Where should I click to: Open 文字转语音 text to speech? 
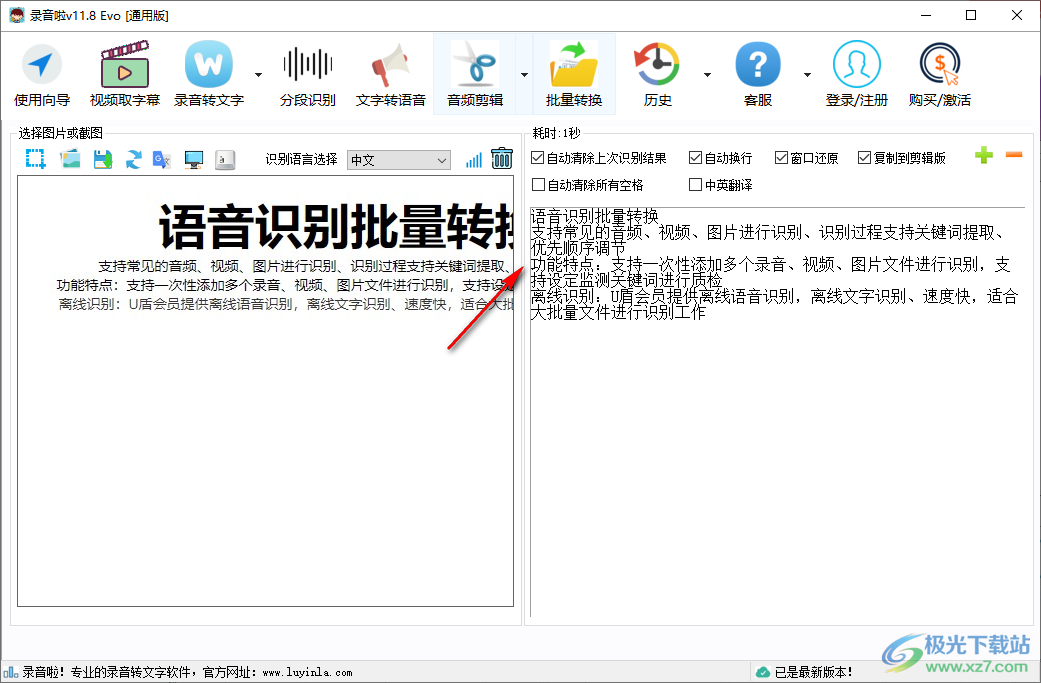[x=390, y=74]
